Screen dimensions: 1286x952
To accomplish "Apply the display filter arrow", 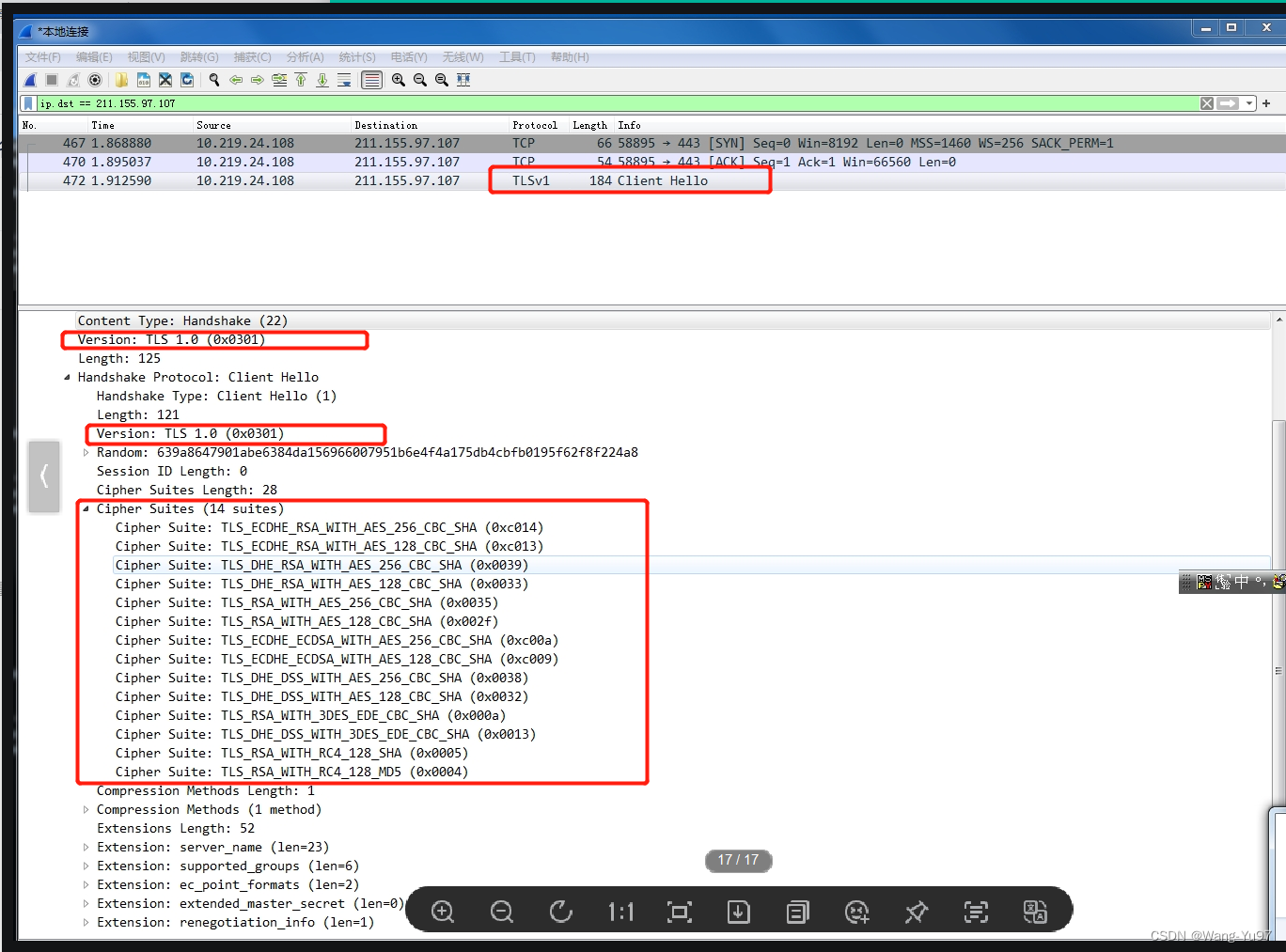I will pos(1228,103).
